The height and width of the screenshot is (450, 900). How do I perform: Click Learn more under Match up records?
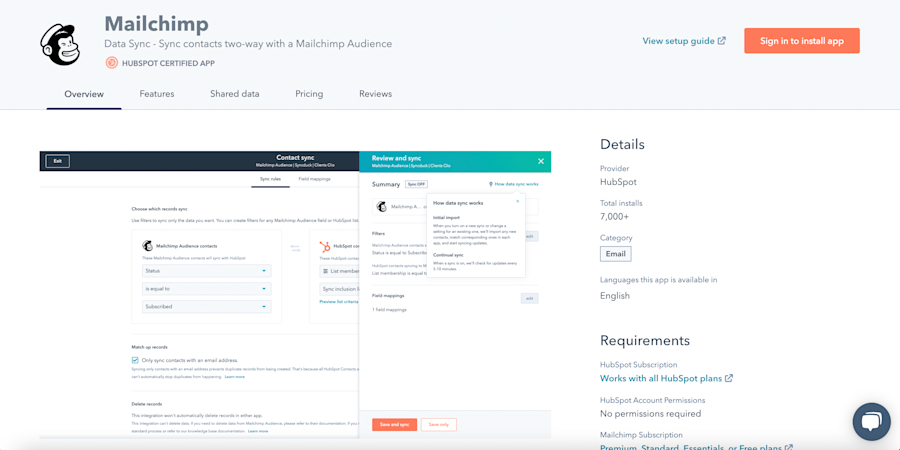click(234, 377)
